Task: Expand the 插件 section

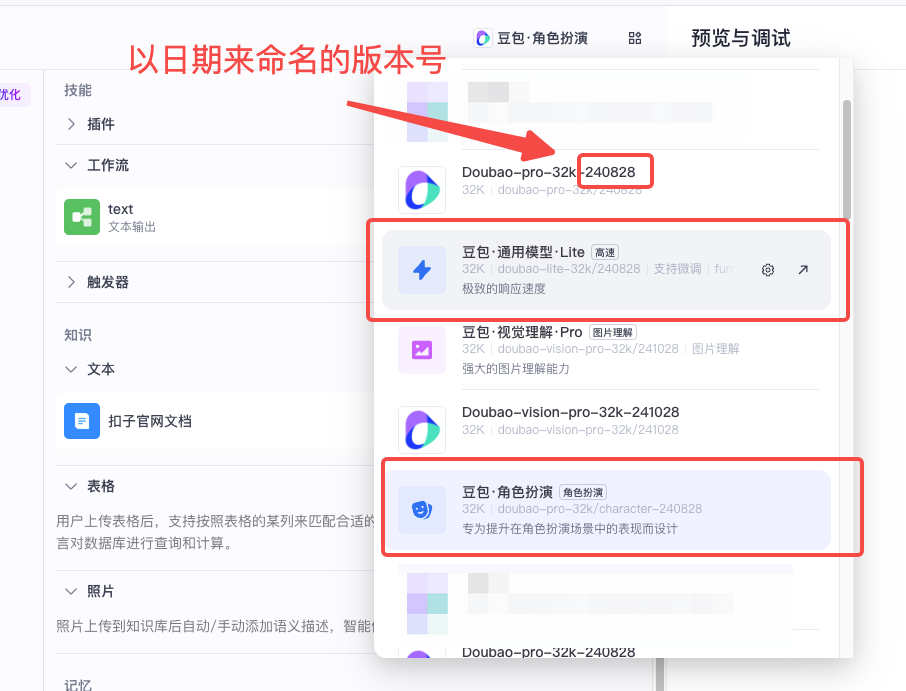Action: [71, 124]
